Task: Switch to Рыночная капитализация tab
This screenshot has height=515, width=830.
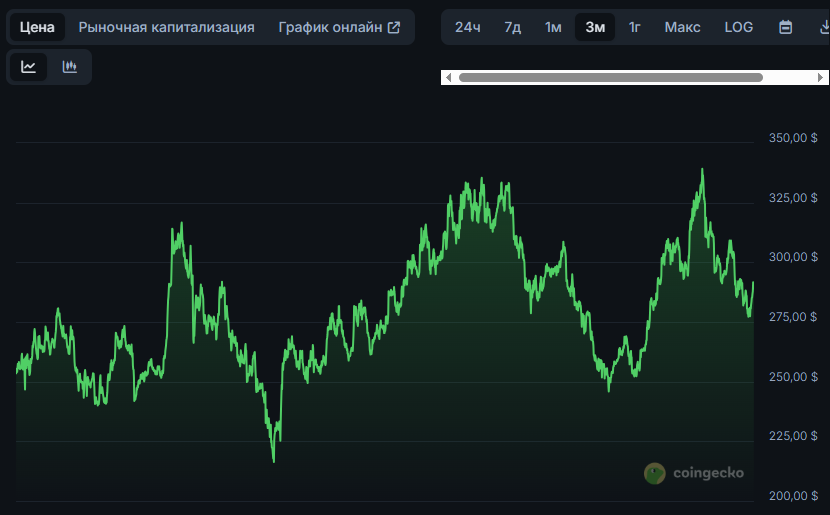Action: (x=166, y=27)
